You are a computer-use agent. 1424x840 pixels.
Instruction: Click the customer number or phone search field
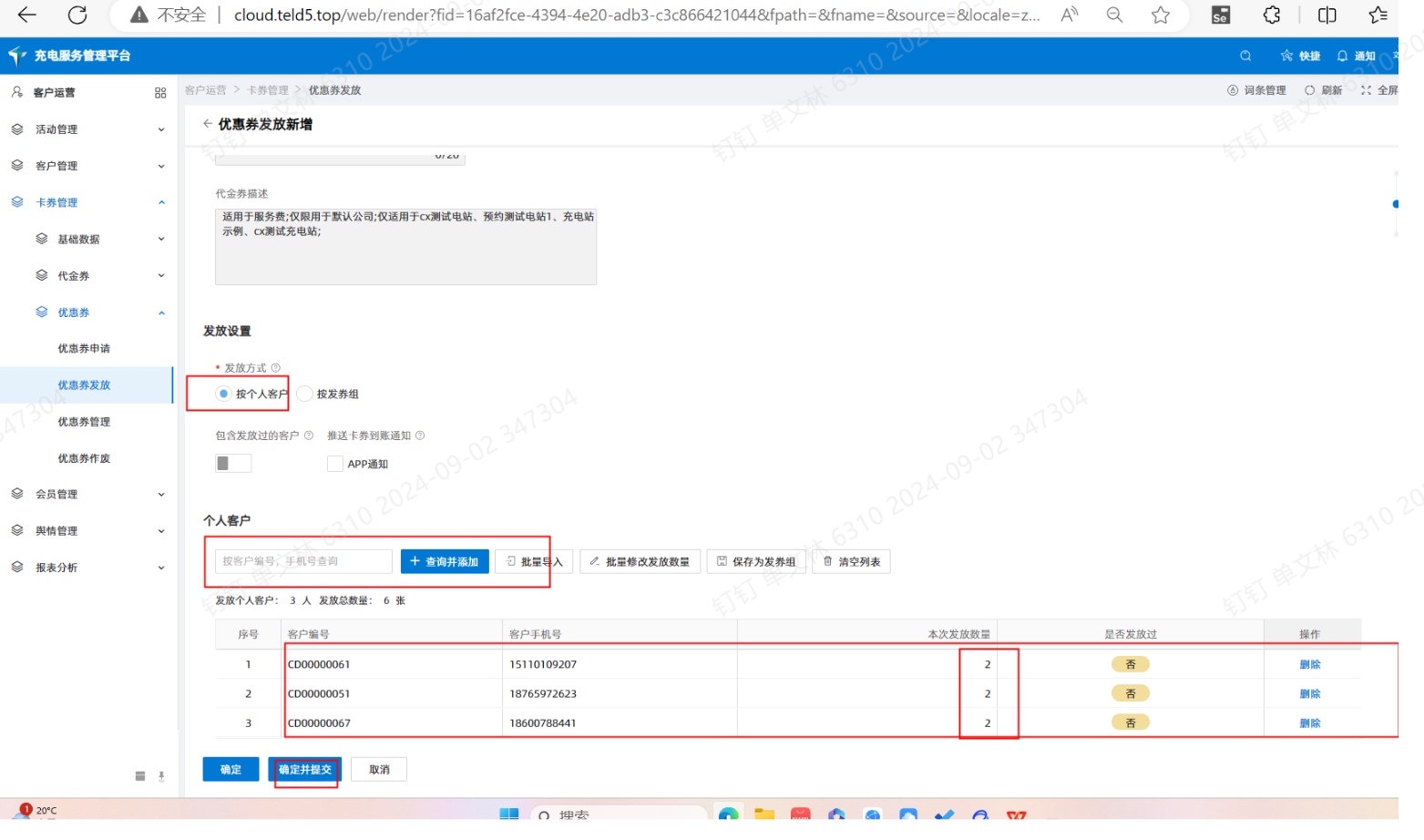tap(303, 561)
